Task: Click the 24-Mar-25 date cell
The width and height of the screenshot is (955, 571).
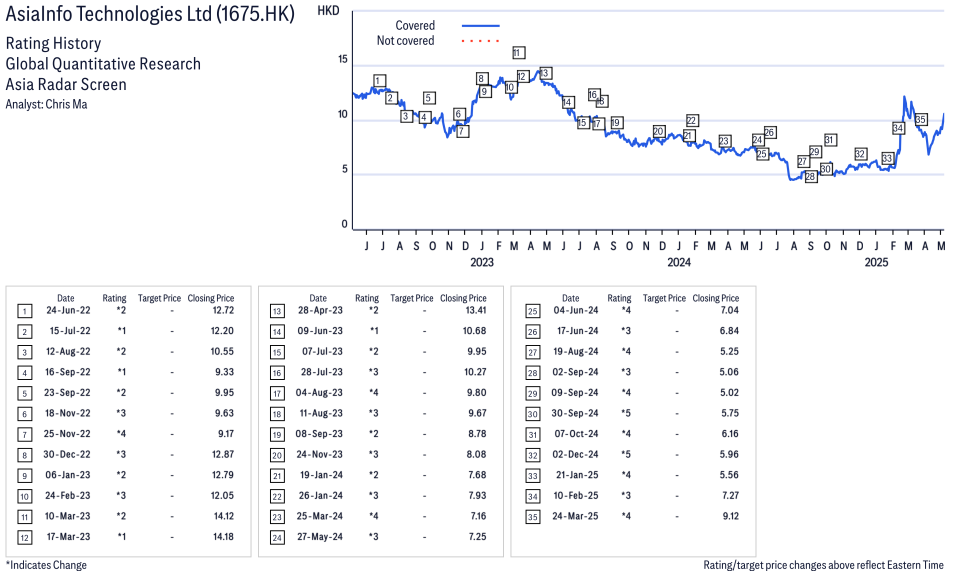Action: point(575,516)
